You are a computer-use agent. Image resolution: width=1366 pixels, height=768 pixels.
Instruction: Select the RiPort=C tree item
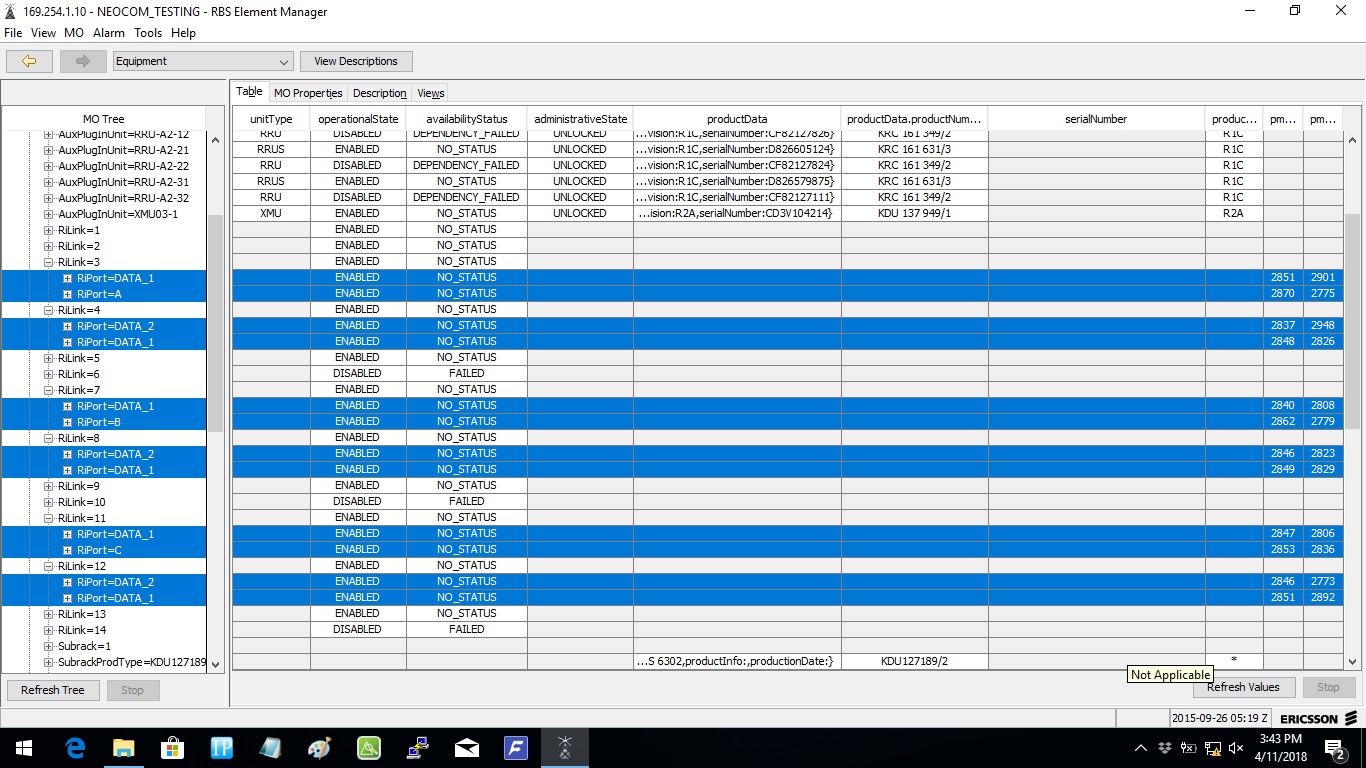point(99,550)
